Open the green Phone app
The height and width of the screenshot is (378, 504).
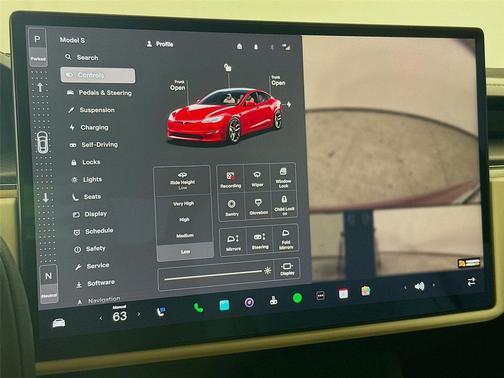[x=199, y=308]
